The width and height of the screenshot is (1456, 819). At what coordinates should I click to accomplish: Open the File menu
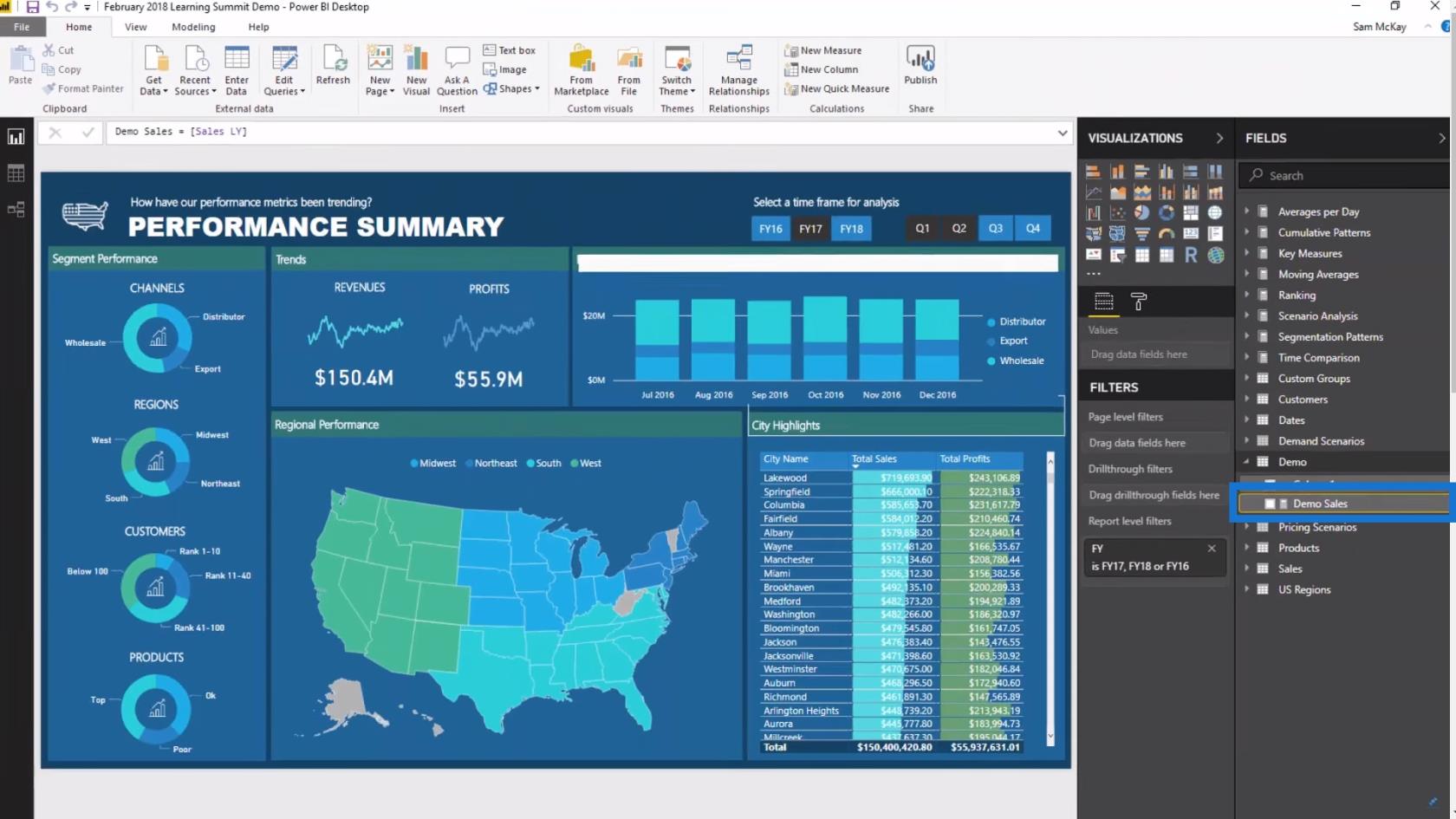(22, 27)
